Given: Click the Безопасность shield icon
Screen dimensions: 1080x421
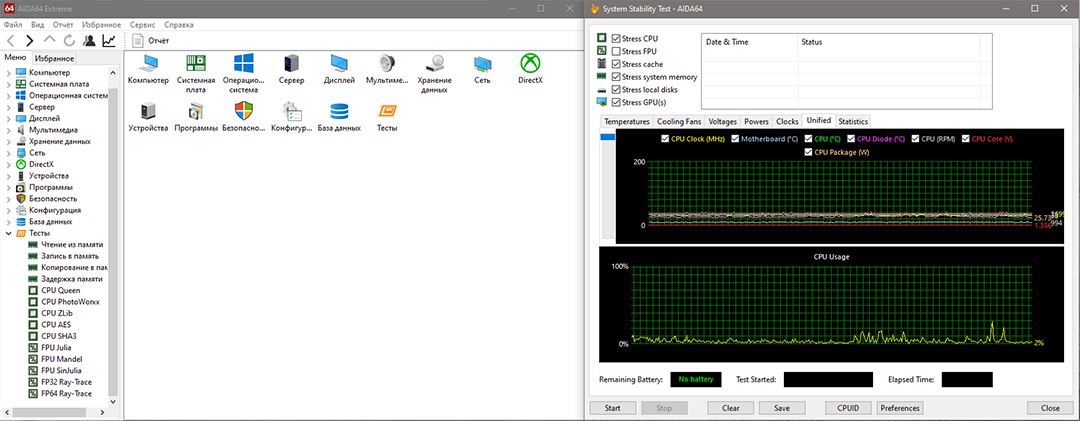Looking at the screenshot, I should pyautogui.click(x=243, y=112).
